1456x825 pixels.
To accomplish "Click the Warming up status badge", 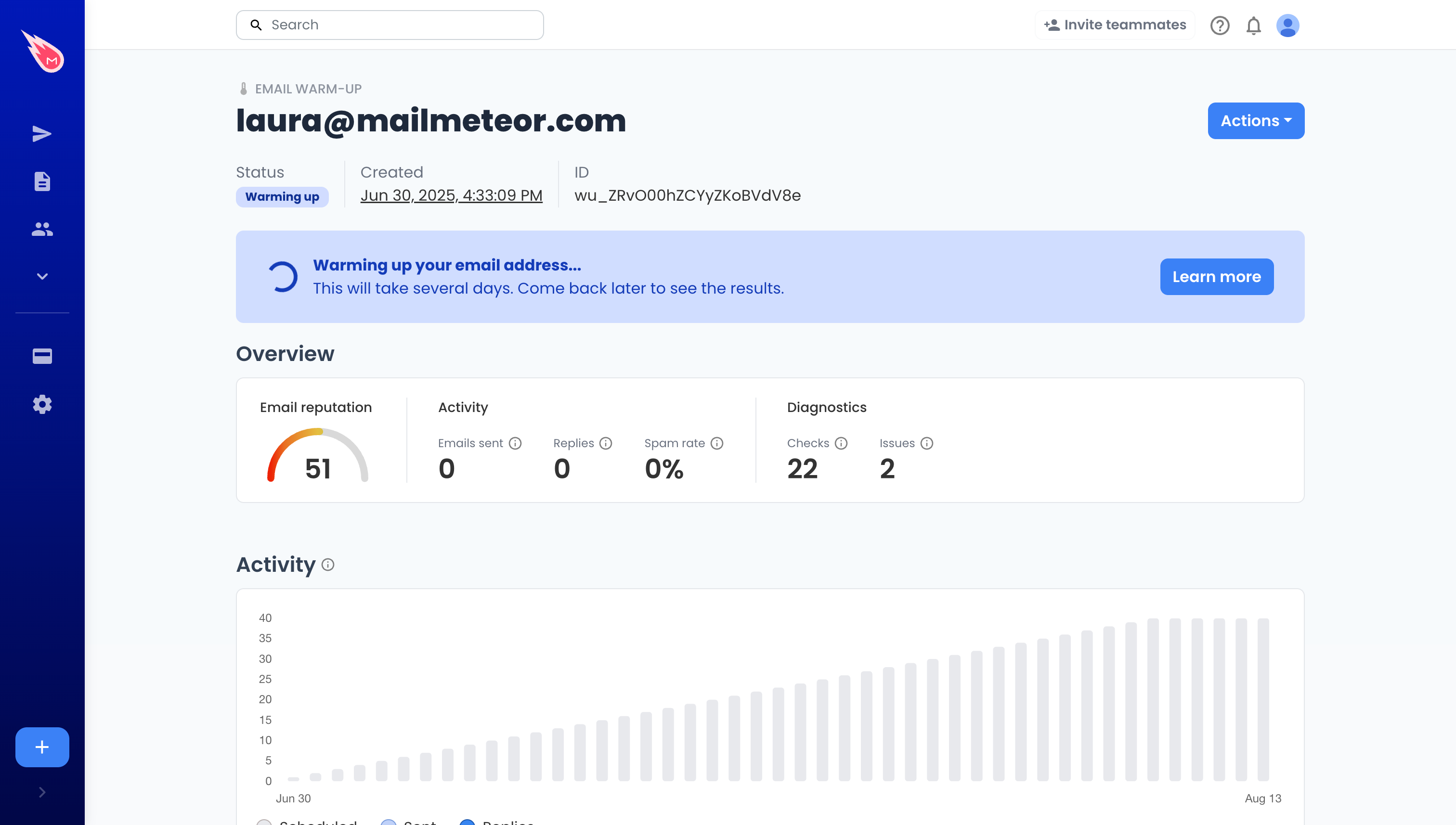I will point(282,196).
